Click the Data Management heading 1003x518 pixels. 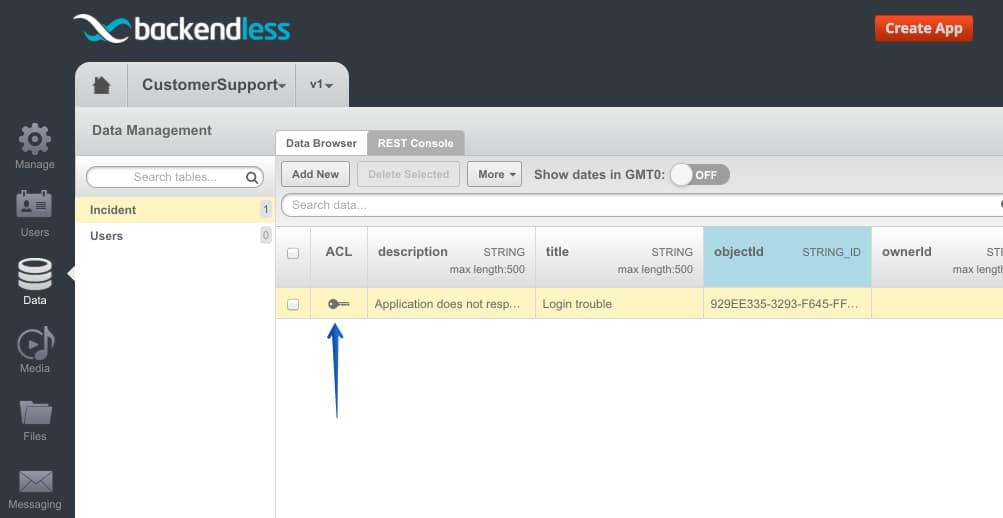pos(152,130)
